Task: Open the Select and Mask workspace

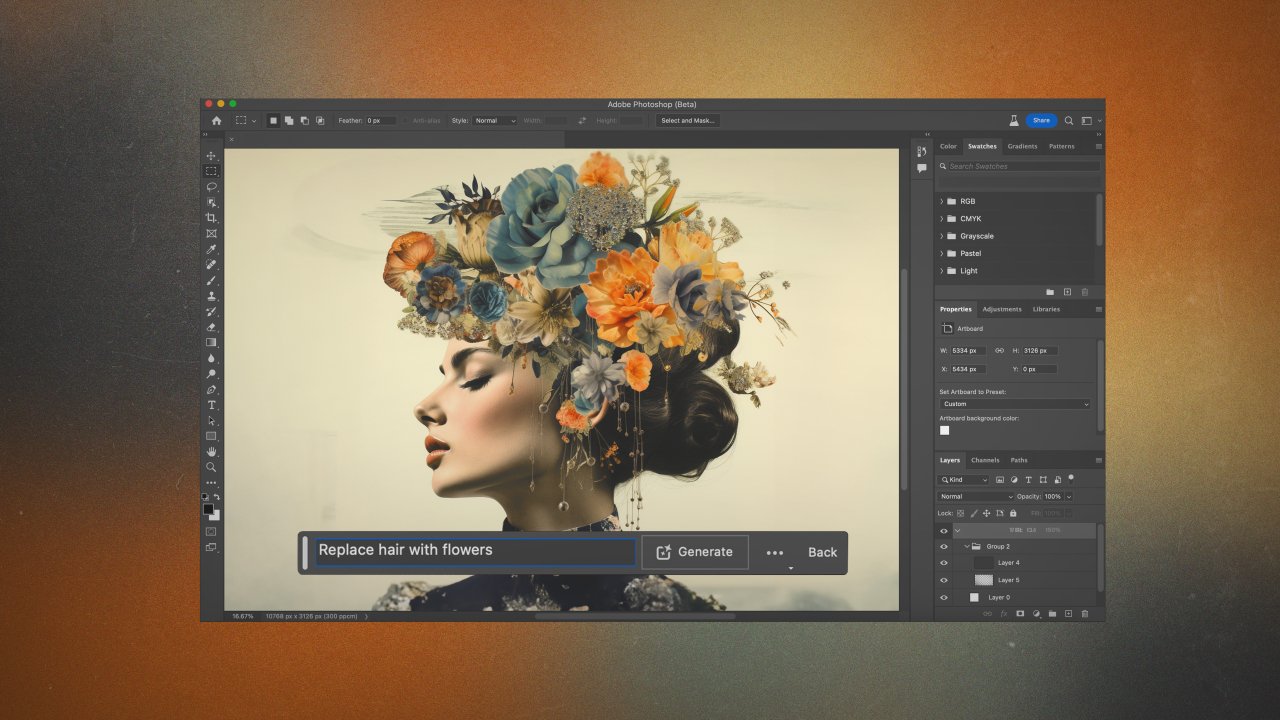Action: 687,120
